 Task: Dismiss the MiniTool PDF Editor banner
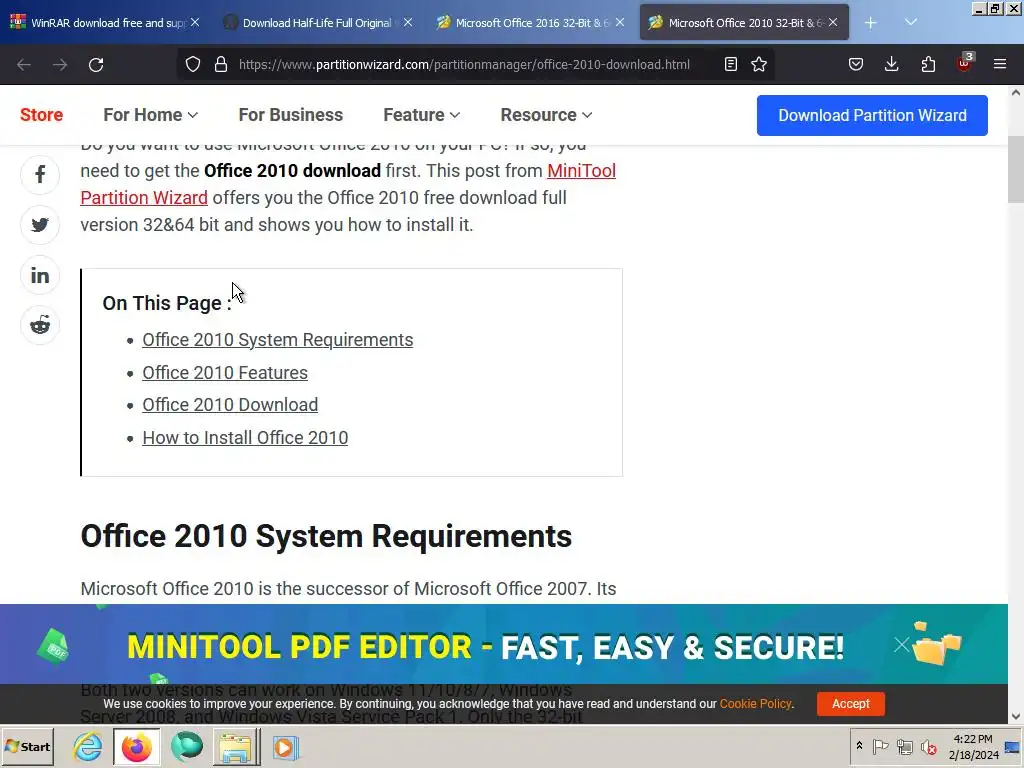[x=901, y=645]
